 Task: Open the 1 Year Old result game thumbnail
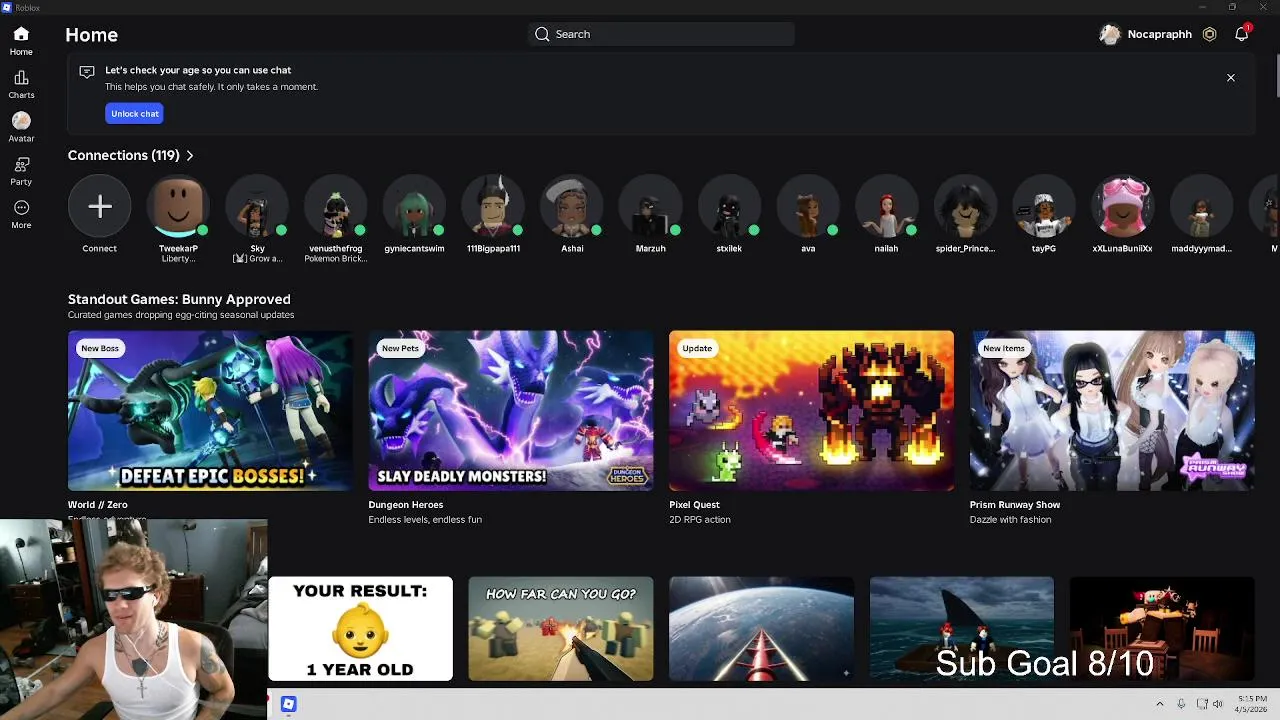coord(360,629)
